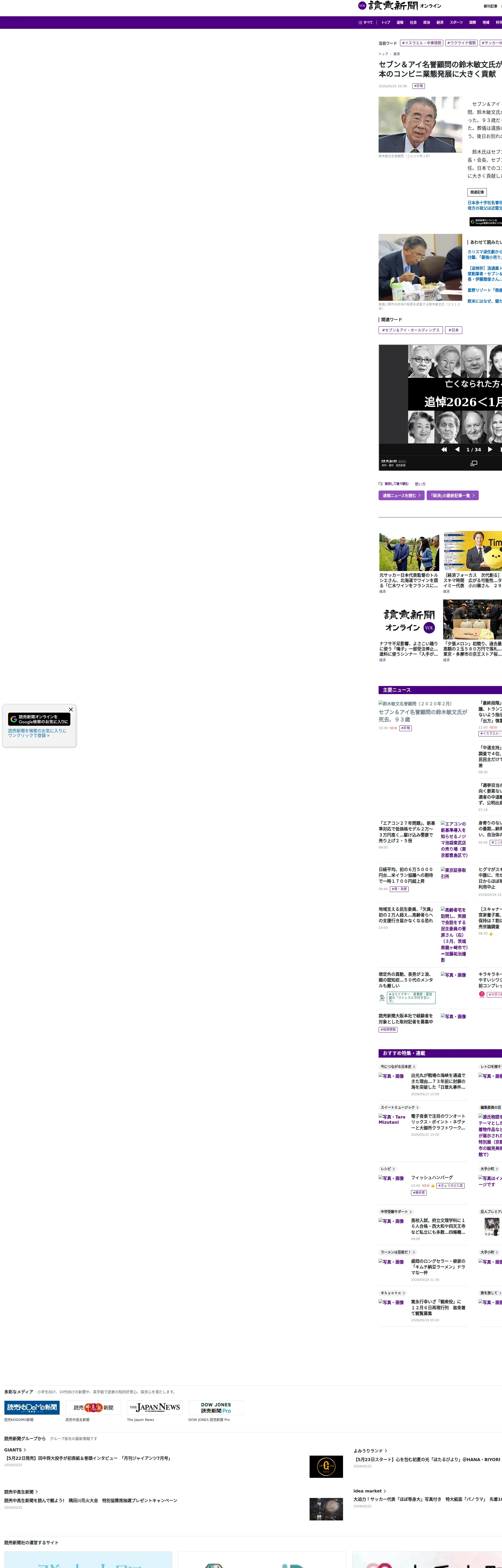This screenshot has height=1568, width=502.
Task: Select スポーツ in the navigation bar
Action: 456,22
